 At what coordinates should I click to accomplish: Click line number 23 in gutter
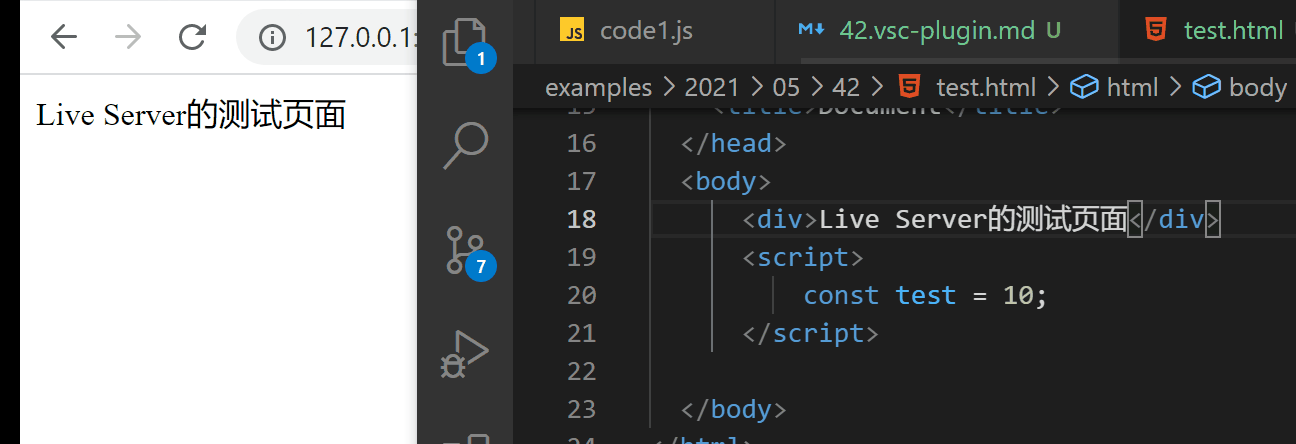coord(581,410)
